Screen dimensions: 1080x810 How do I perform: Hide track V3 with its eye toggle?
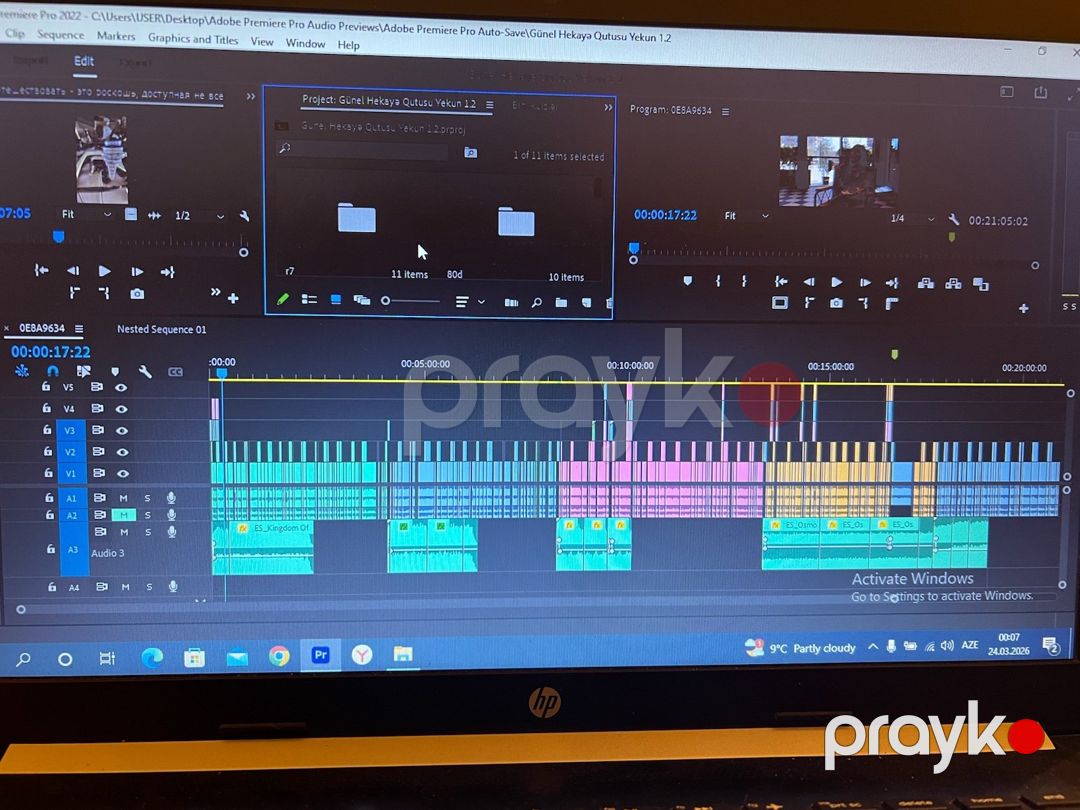point(122,430)
